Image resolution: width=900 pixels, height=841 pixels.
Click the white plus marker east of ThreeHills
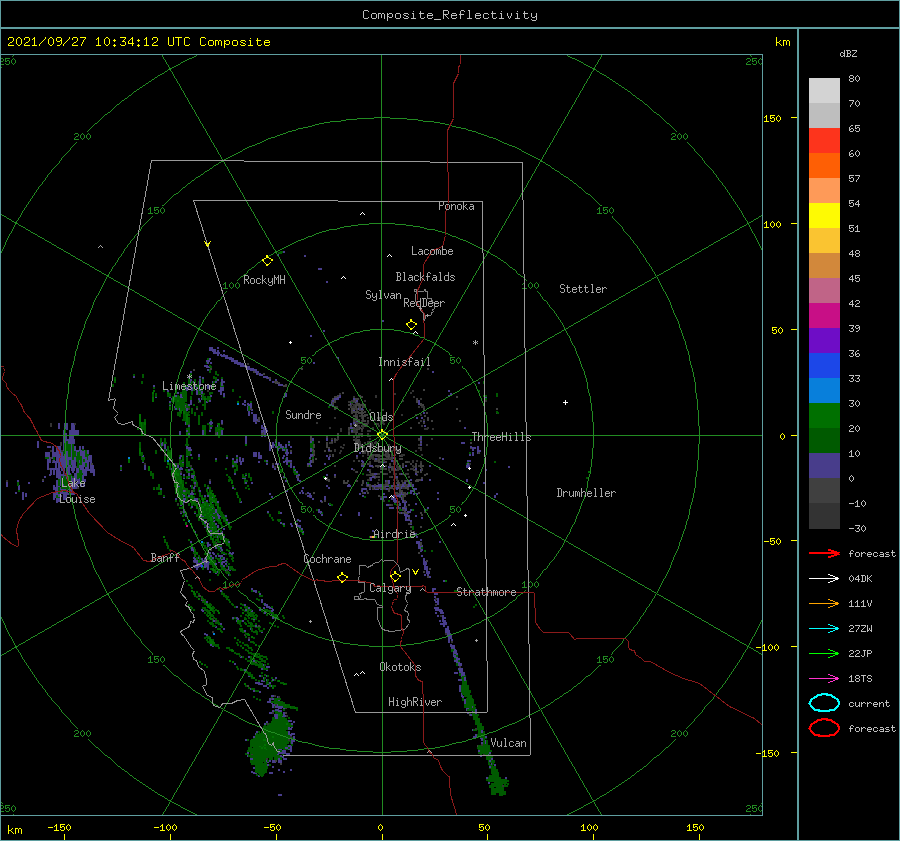click(x=565, y=402)
